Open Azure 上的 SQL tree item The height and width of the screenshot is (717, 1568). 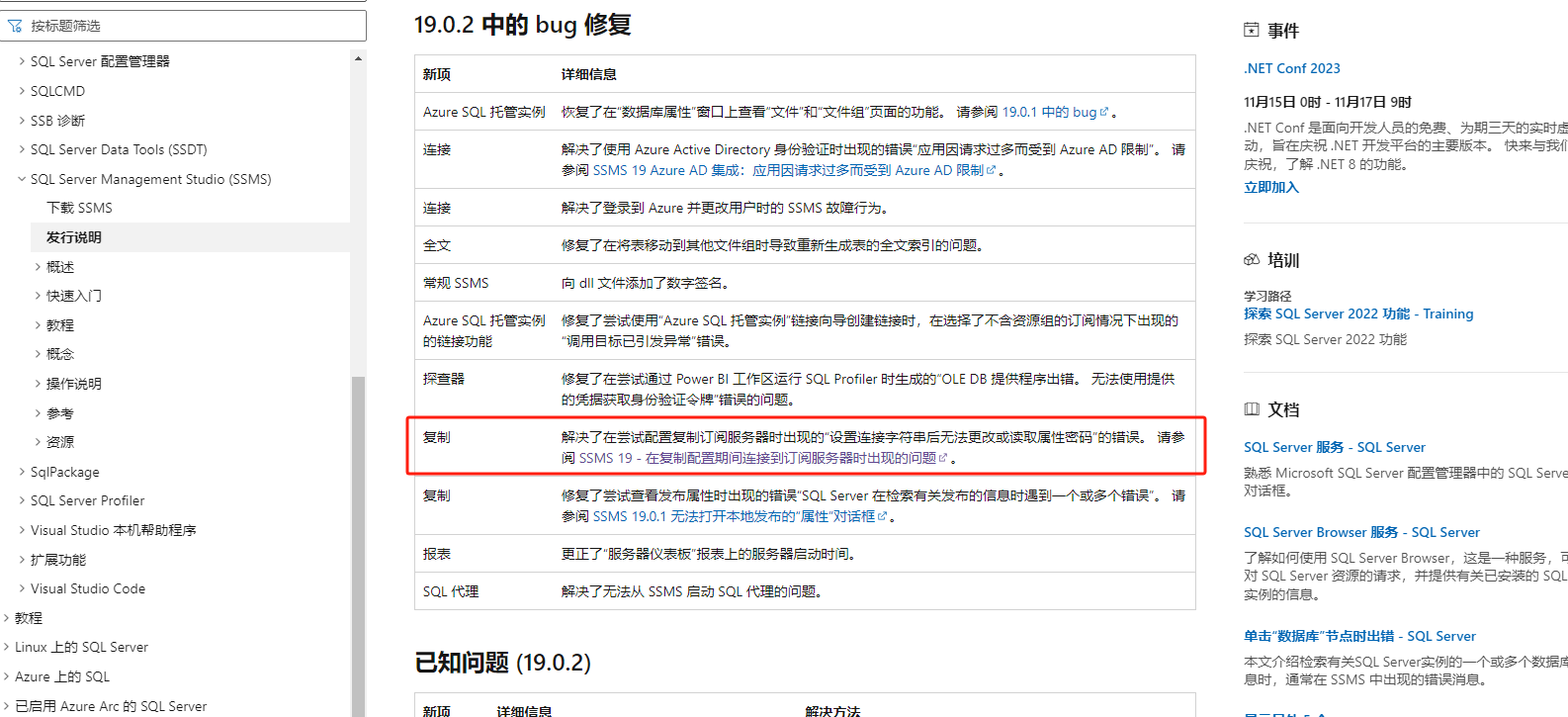62,676
